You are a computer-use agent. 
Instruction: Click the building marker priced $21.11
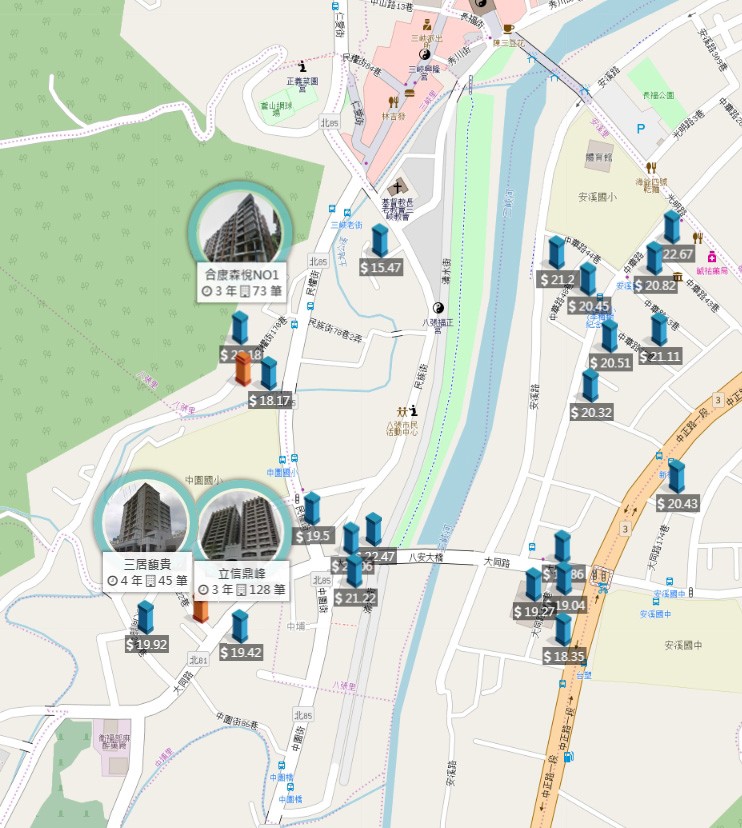[x=659, y=330]
